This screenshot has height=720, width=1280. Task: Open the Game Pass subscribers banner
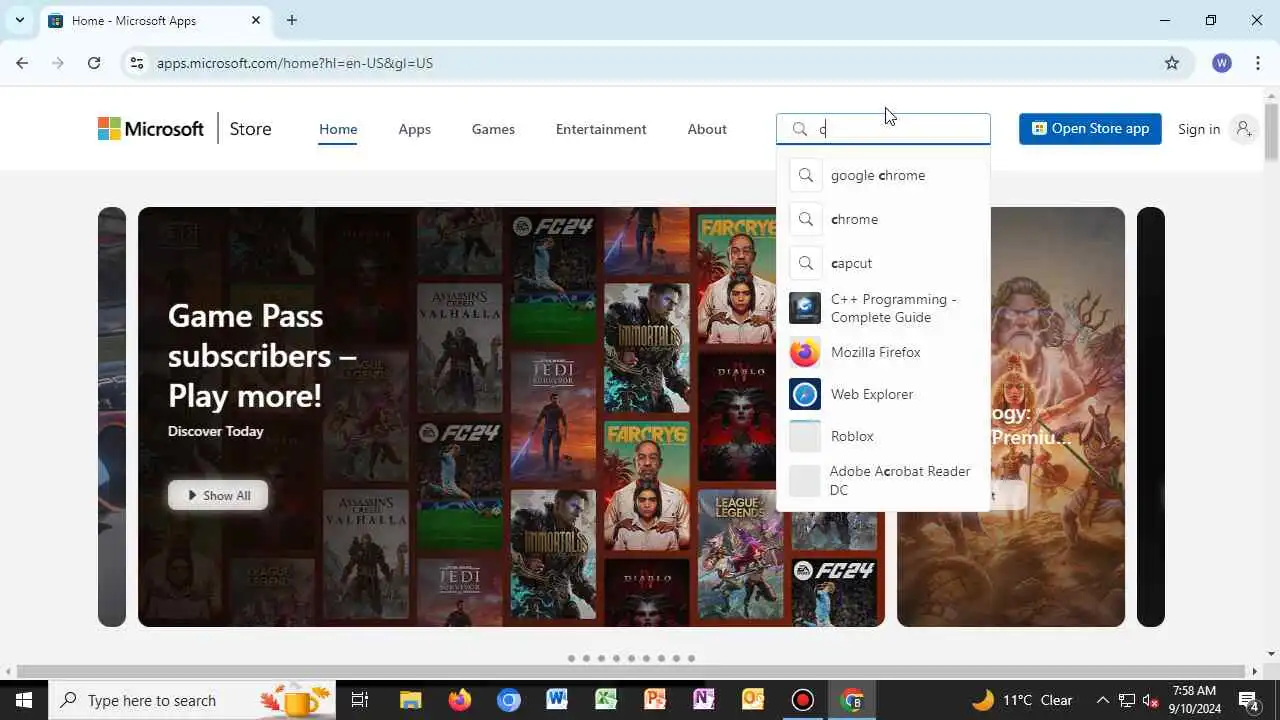click(x=511, y=417)
